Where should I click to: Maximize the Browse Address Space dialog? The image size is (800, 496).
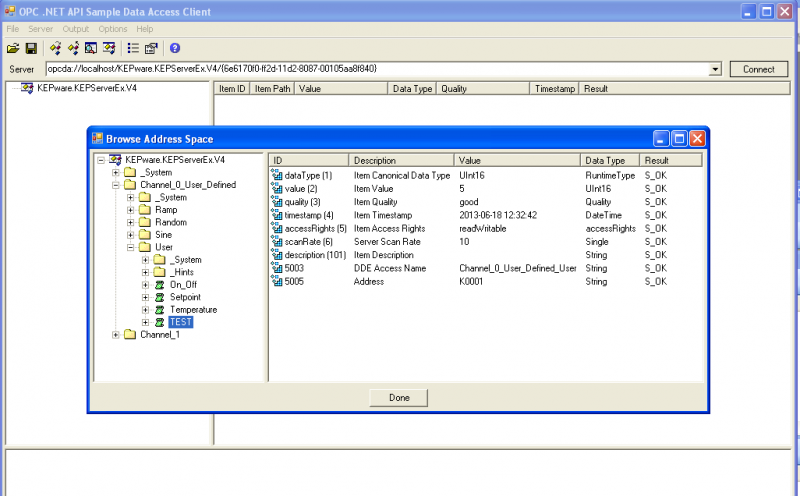click(x=679, y=139)
